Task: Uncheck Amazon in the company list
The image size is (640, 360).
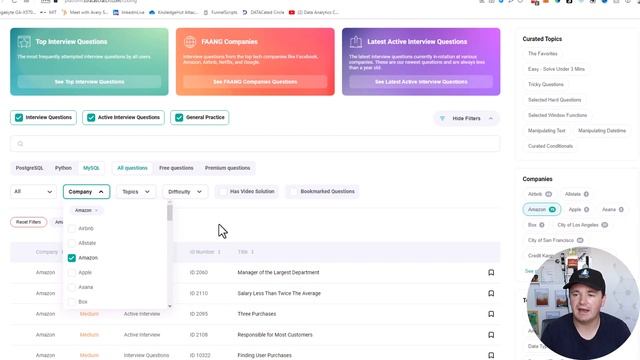Action: pos(72,258)
